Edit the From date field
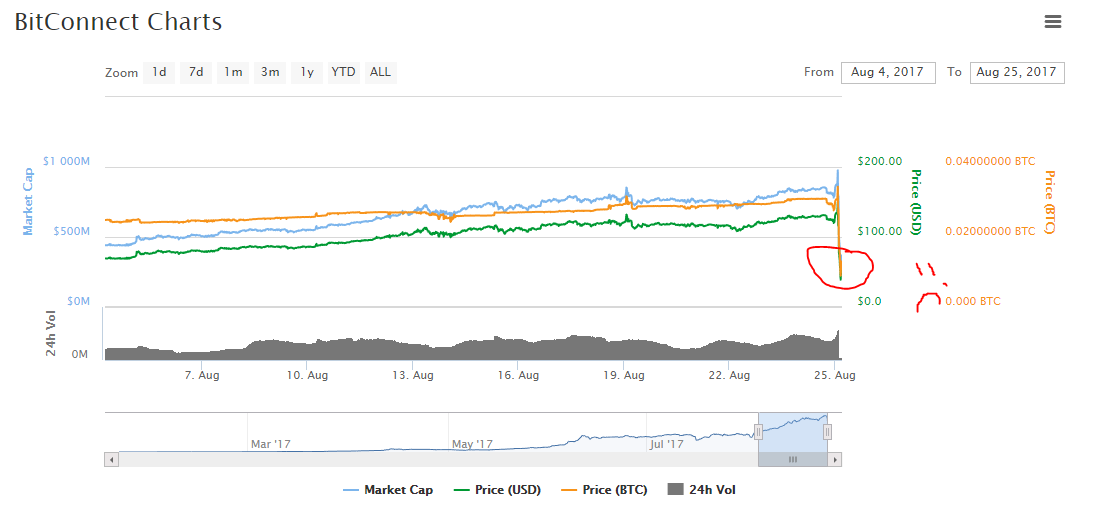The width and height of the screenshot is (1109, 505). pos(888,72)
